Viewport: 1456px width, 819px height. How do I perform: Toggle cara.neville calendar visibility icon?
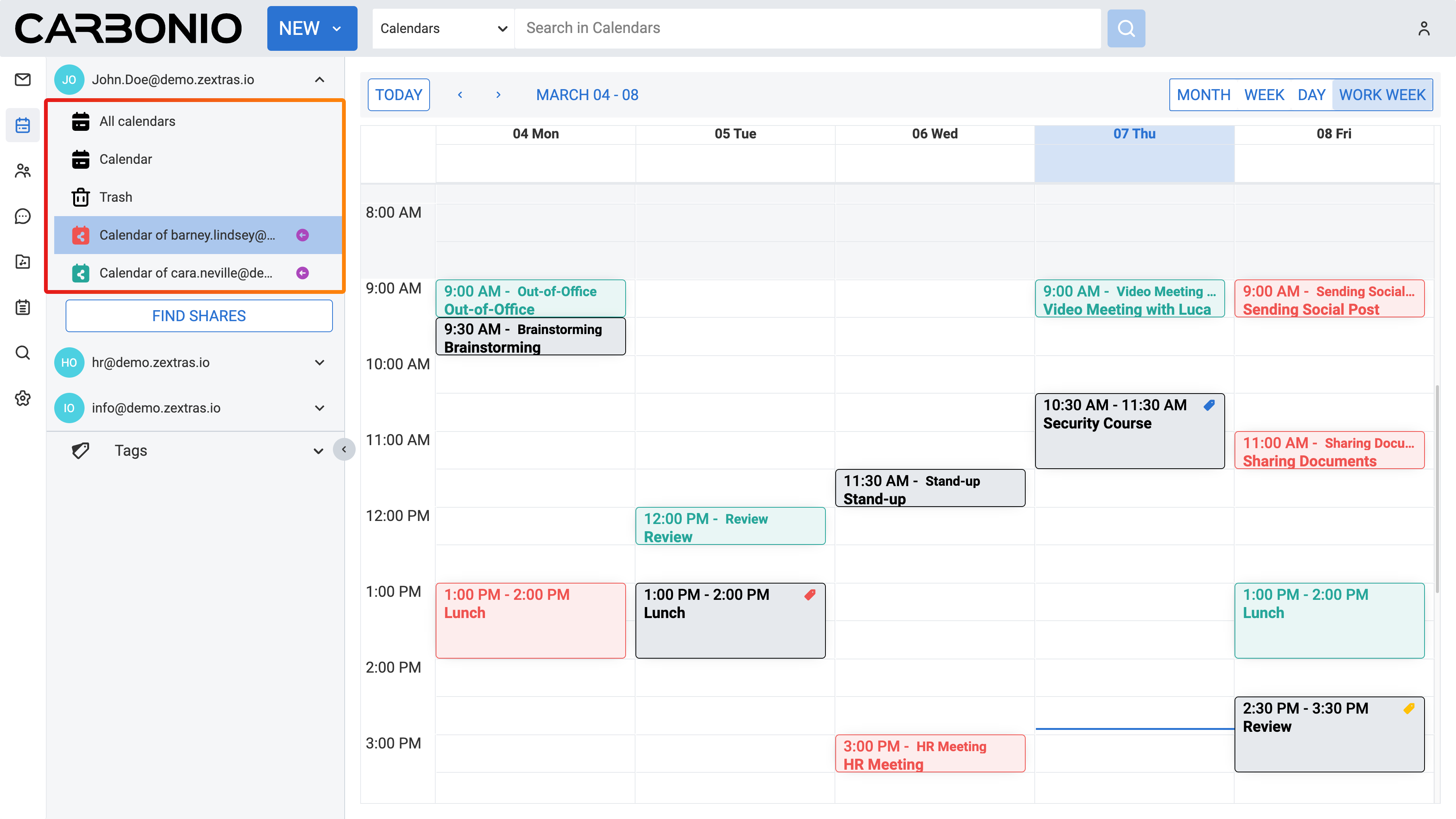click(81, 273)
